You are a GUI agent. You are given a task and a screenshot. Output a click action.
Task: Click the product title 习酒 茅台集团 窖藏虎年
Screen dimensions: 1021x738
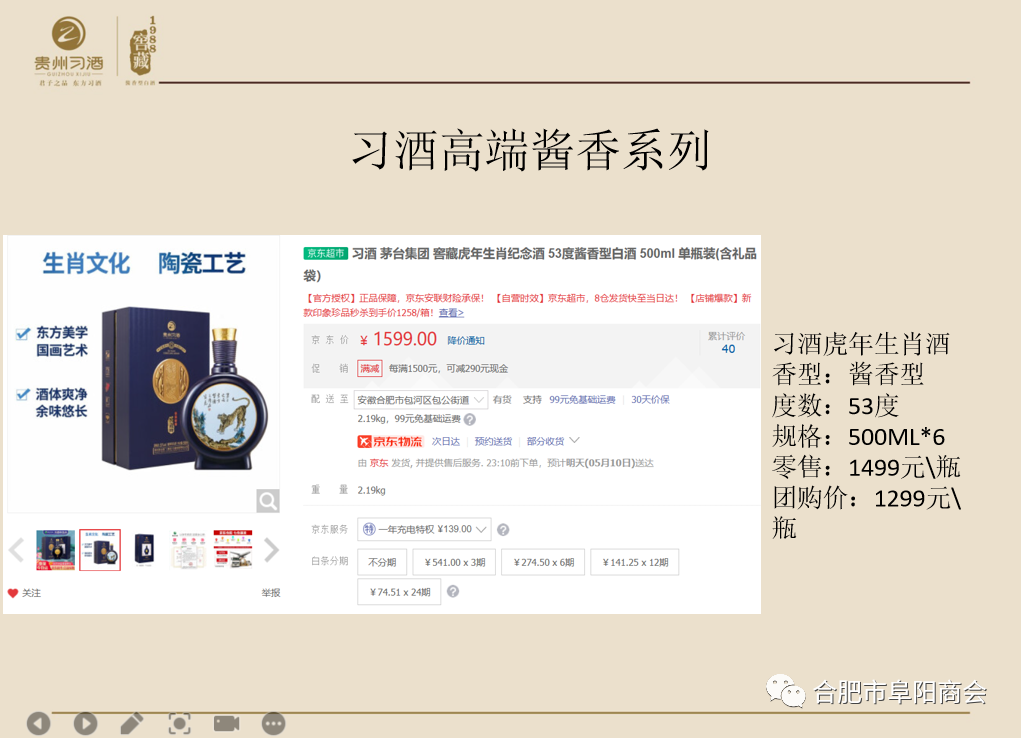[x=530, y=264]
